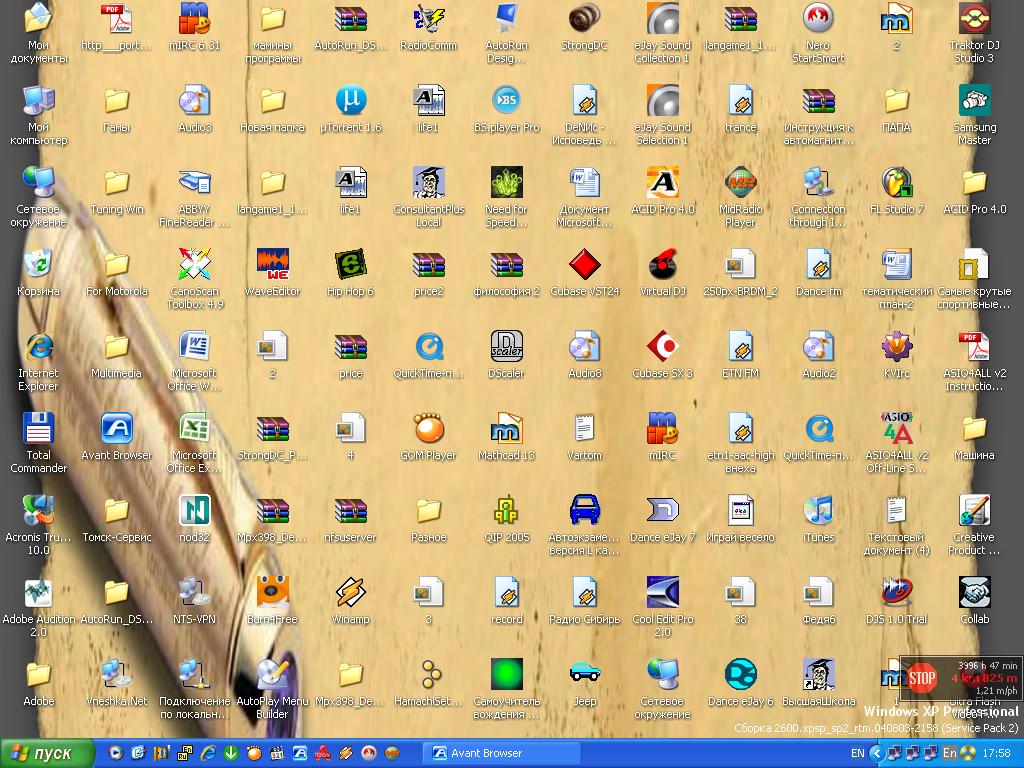
Task: Launch StrongDC shortcut icon
Action: 584,20
